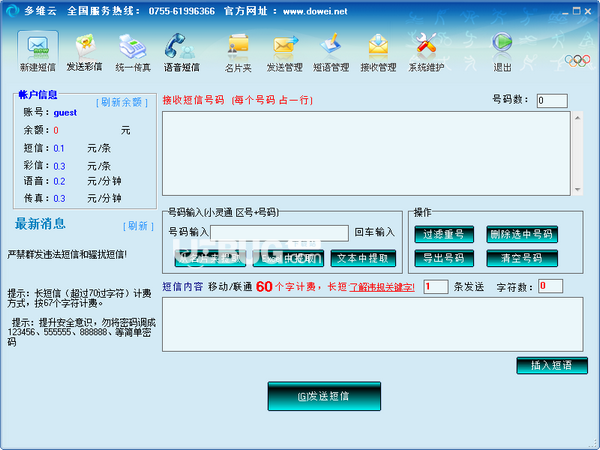Open the 短语管理 icon
This screenshot has height=450, width=600.
[331, 52]
